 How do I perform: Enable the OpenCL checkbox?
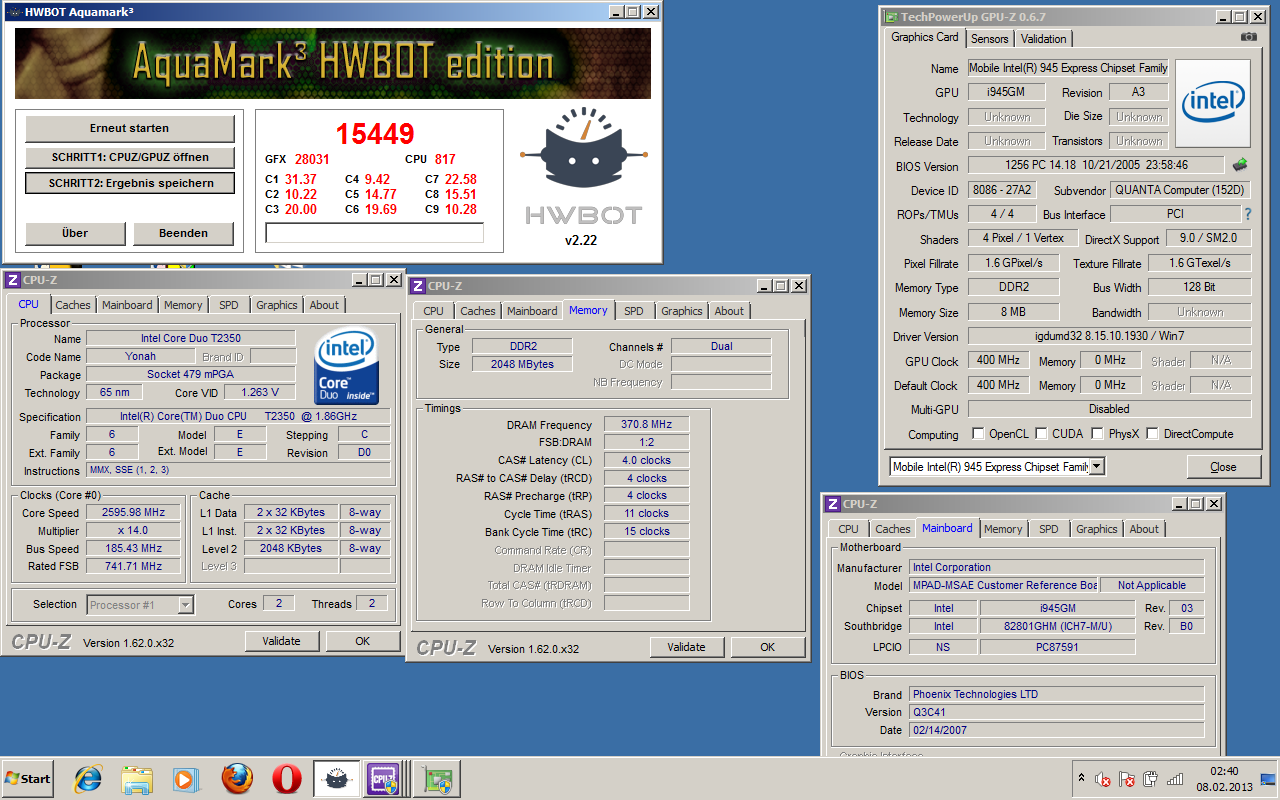(979, 434)
